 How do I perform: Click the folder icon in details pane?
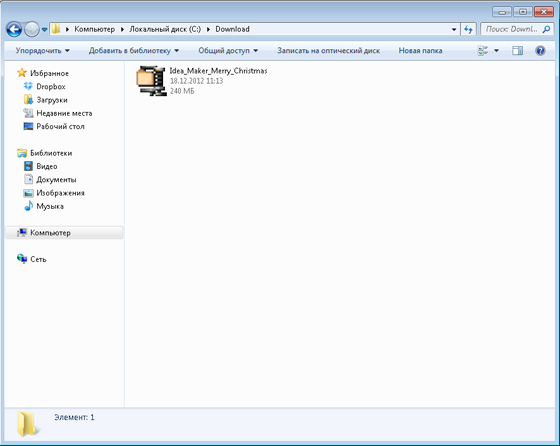tap(28, 424)
